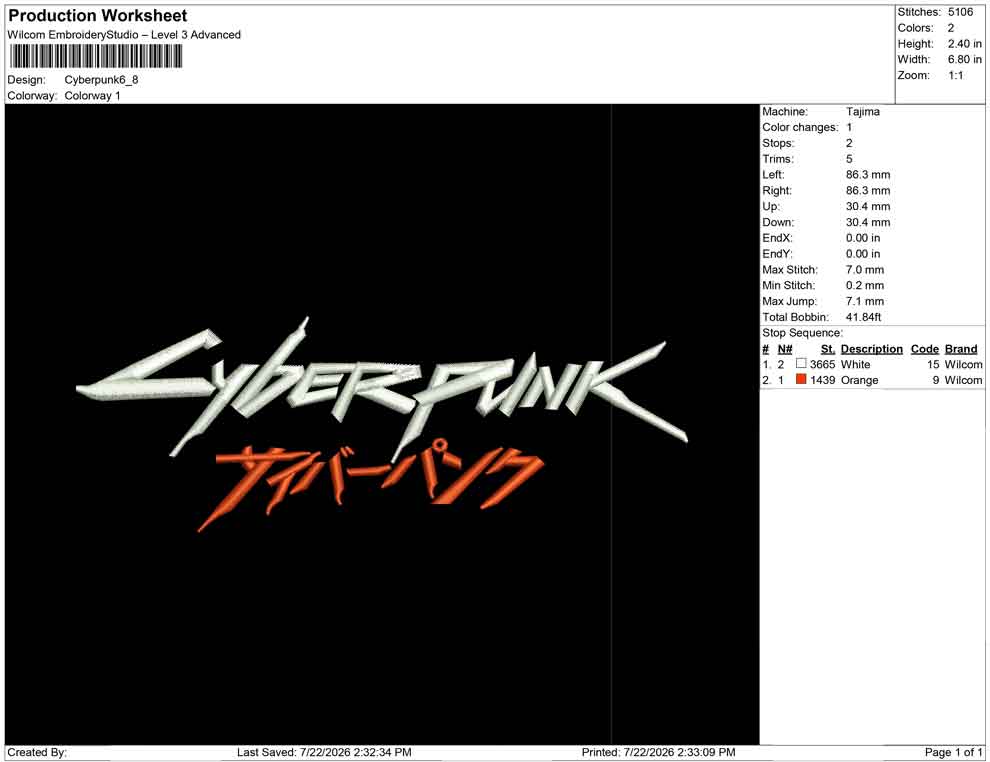
Task: Click the EndX label
Action: pyautogui.click(x=777, y=237)
